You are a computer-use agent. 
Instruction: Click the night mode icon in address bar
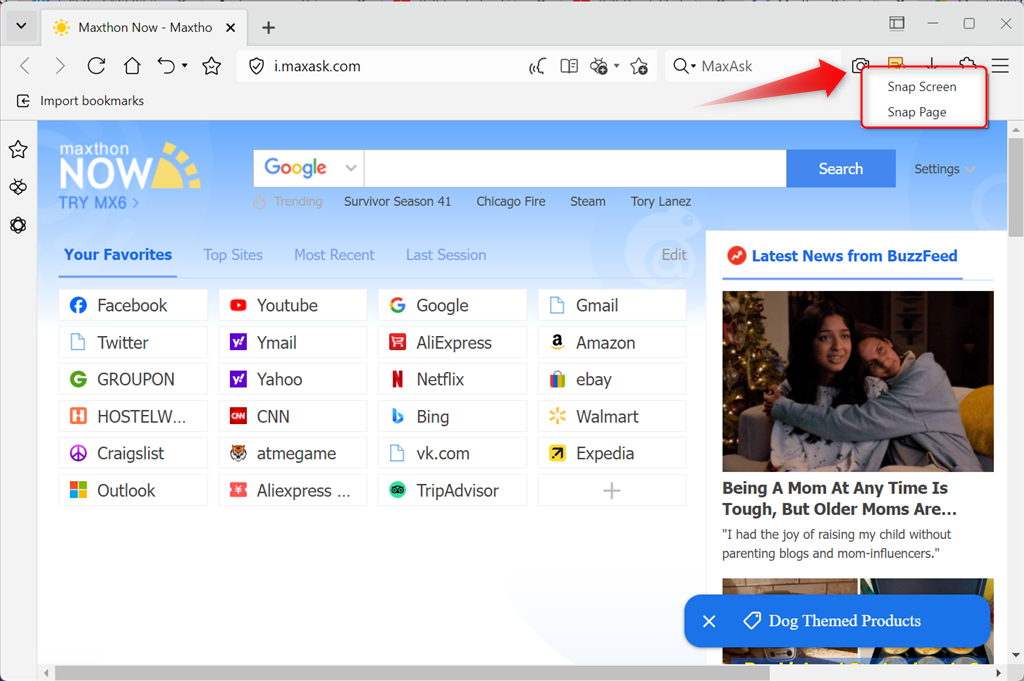click(x=599, y=66)
